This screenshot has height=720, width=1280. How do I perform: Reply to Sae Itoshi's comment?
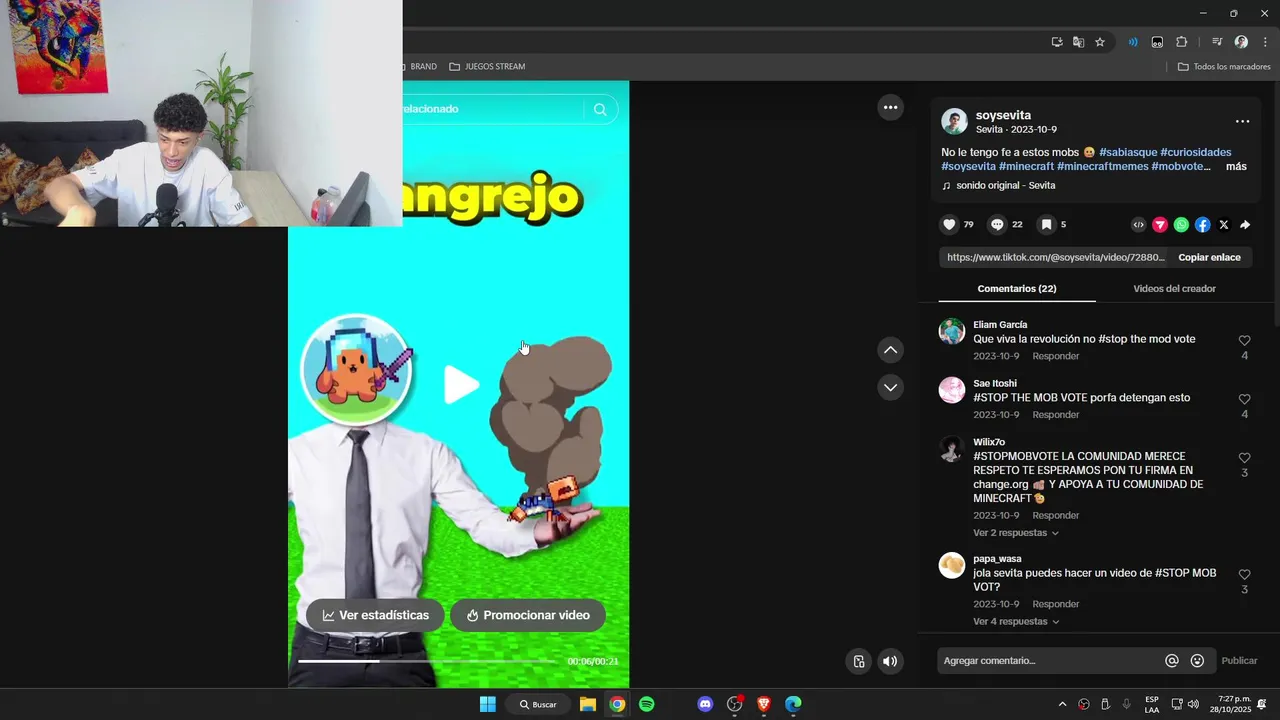point(1055,415)
